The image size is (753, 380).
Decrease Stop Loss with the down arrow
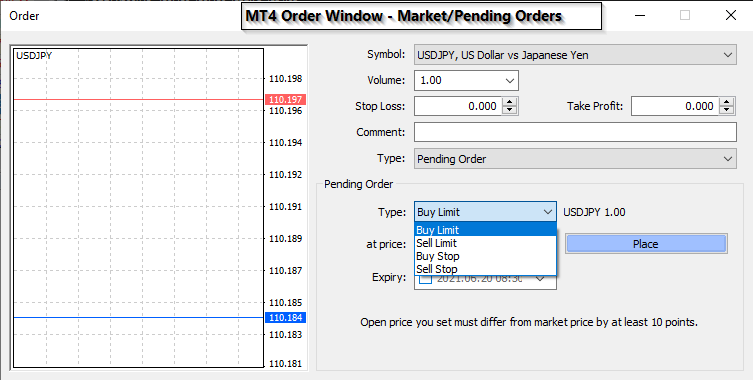(x=510, y=110)
